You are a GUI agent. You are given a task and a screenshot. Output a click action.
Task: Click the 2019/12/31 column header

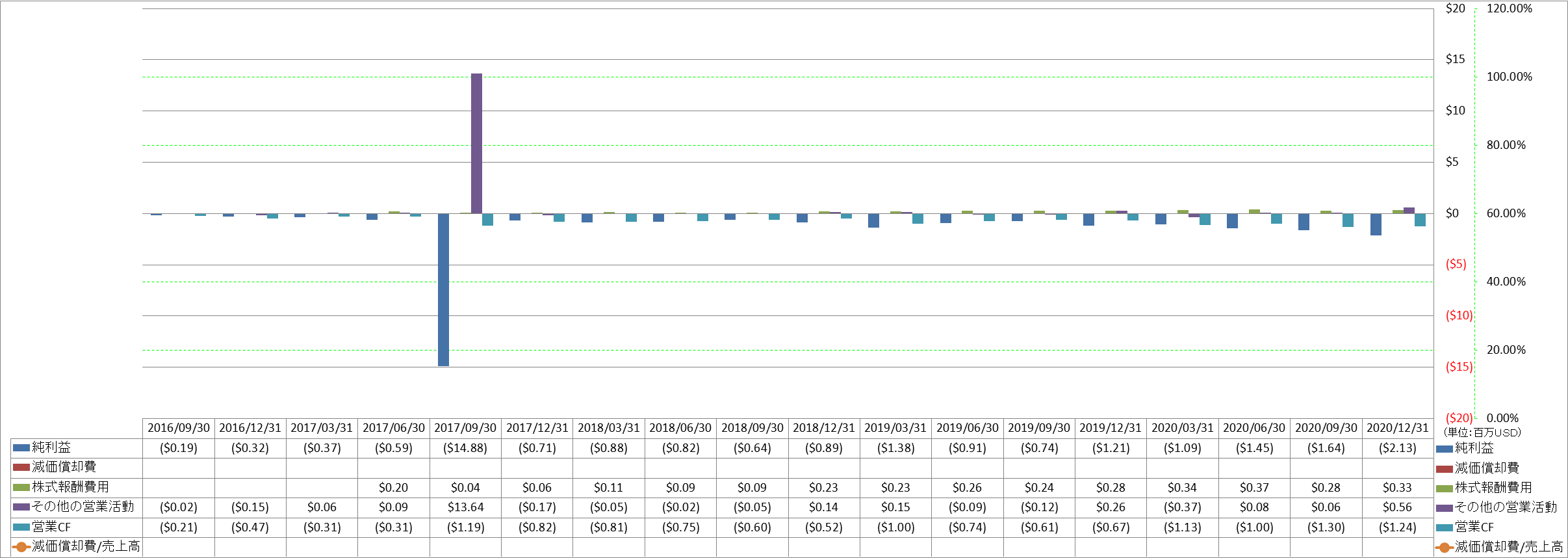click(x=1111, y=428)
